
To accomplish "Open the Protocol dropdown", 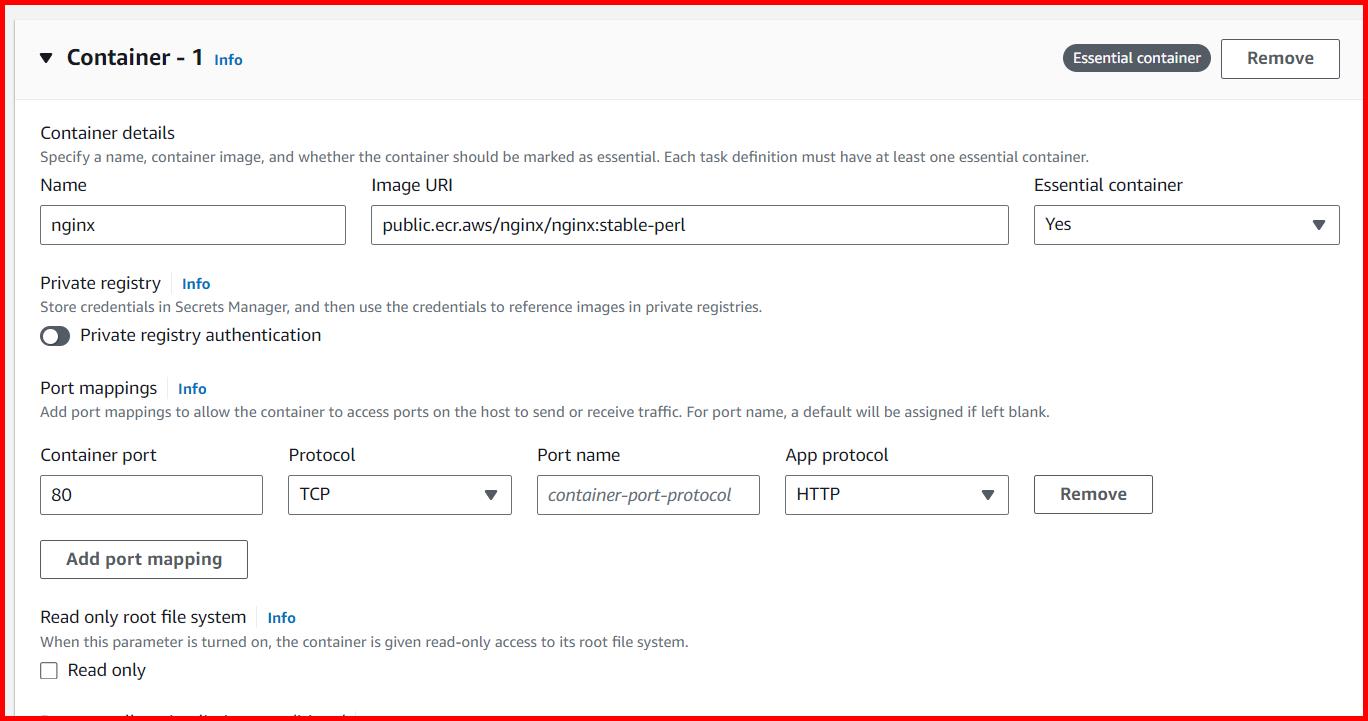I will (x=399, y=494).
